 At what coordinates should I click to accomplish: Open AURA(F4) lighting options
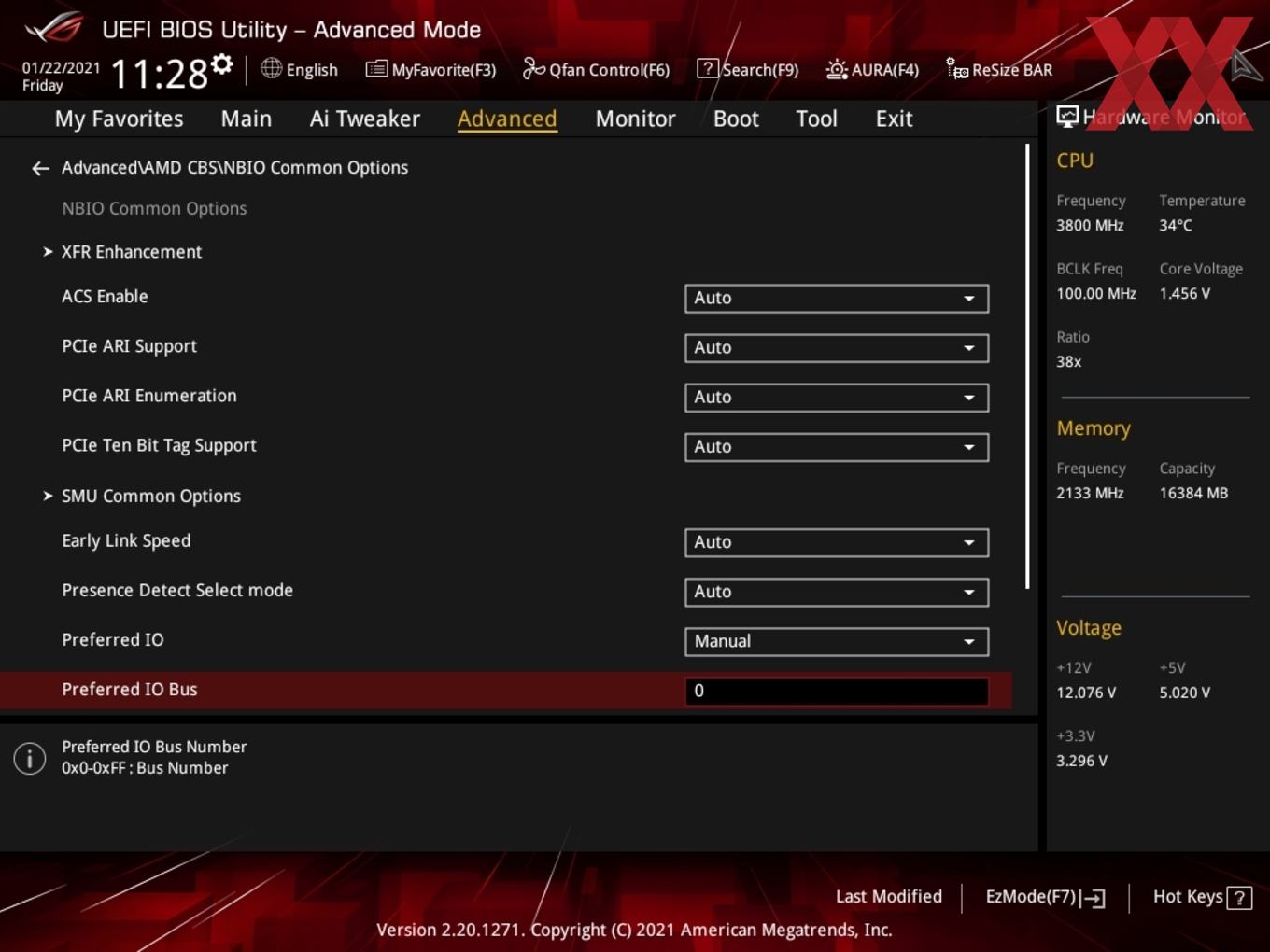point(872,69)
